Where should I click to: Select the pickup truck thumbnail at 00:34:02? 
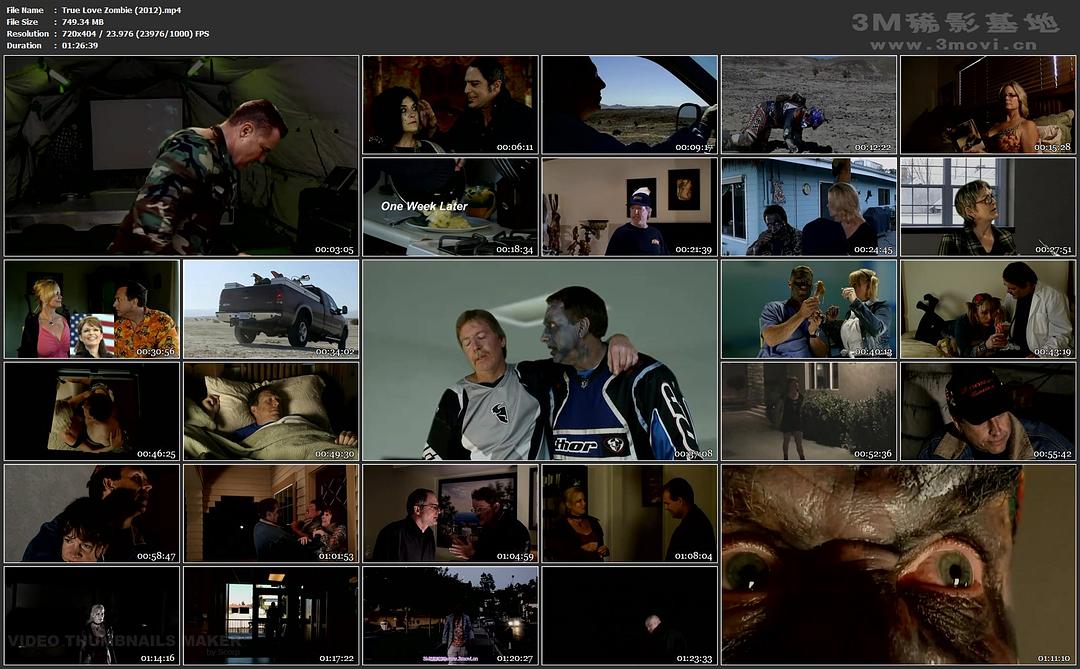pos(270,309)
